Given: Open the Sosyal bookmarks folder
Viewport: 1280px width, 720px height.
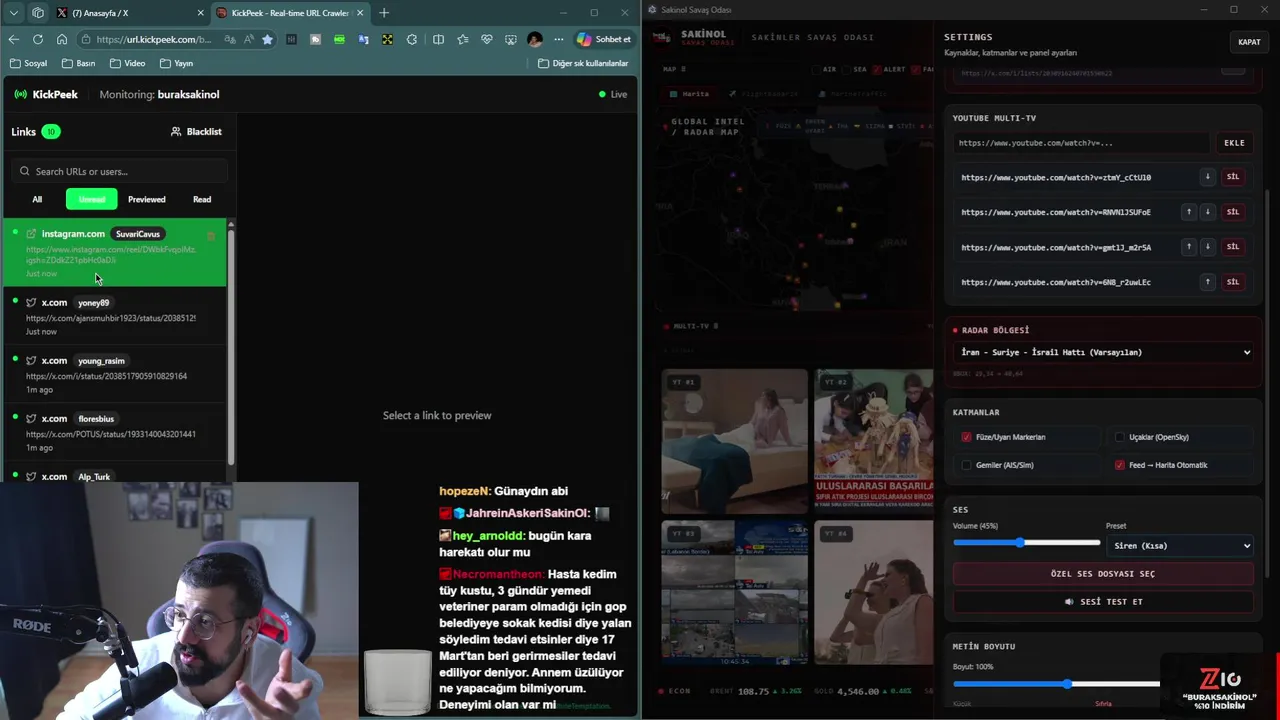Looking at the screenshot, I should point(28,63).
